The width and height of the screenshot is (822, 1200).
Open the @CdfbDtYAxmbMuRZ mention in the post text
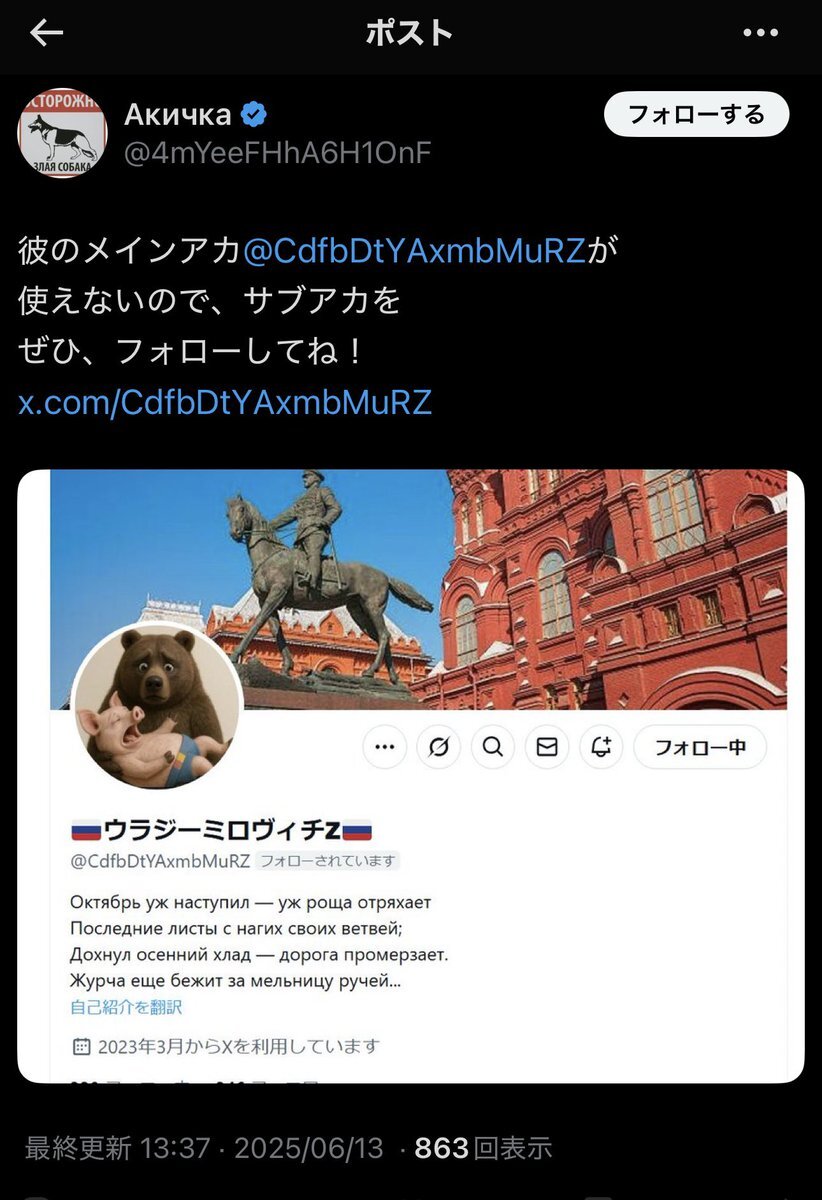[414, 250]
